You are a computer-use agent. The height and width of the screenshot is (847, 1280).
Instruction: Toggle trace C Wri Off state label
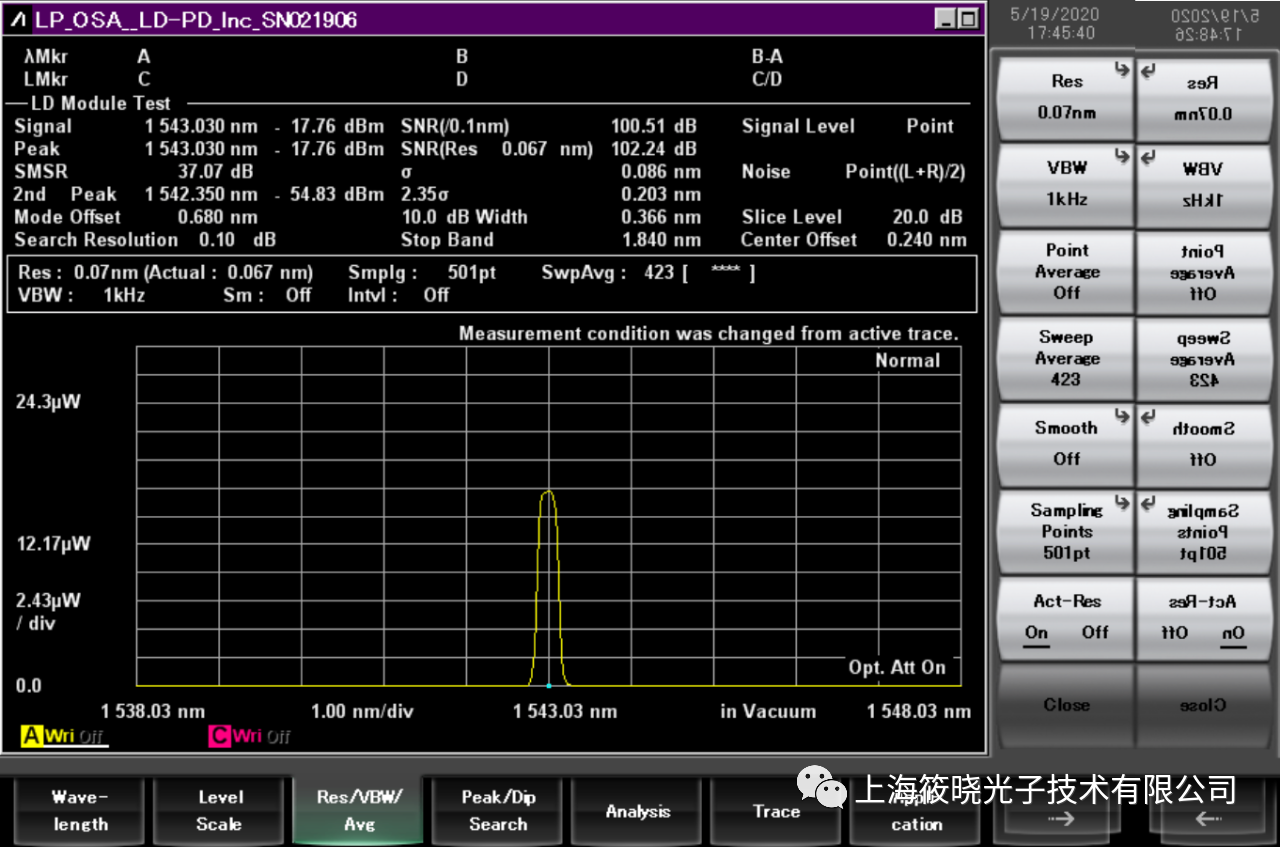click(263, 737)
